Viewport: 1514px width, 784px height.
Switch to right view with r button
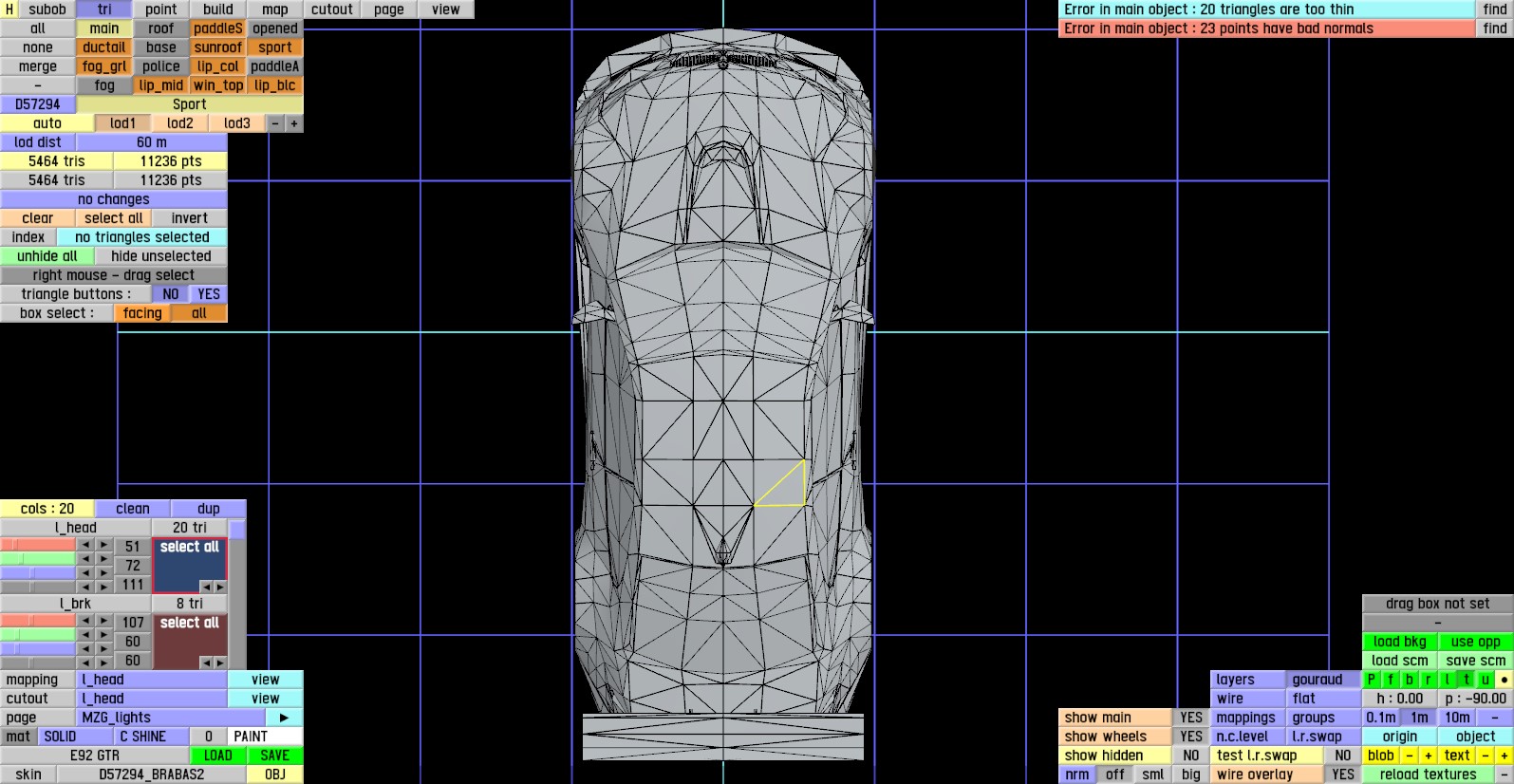(x=1429, y=680)
